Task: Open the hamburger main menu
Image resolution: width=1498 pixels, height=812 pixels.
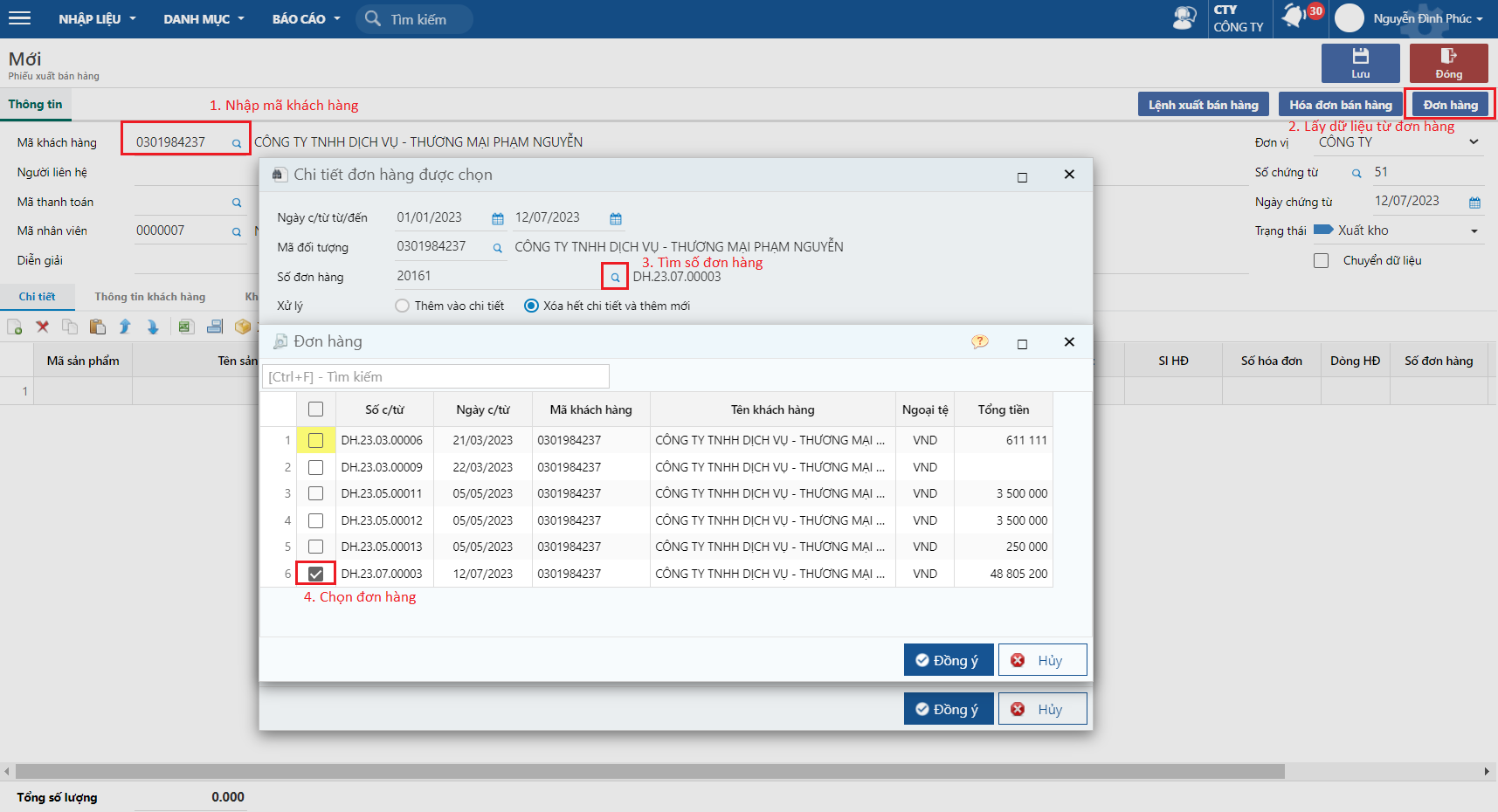Action: click(19, 18)
